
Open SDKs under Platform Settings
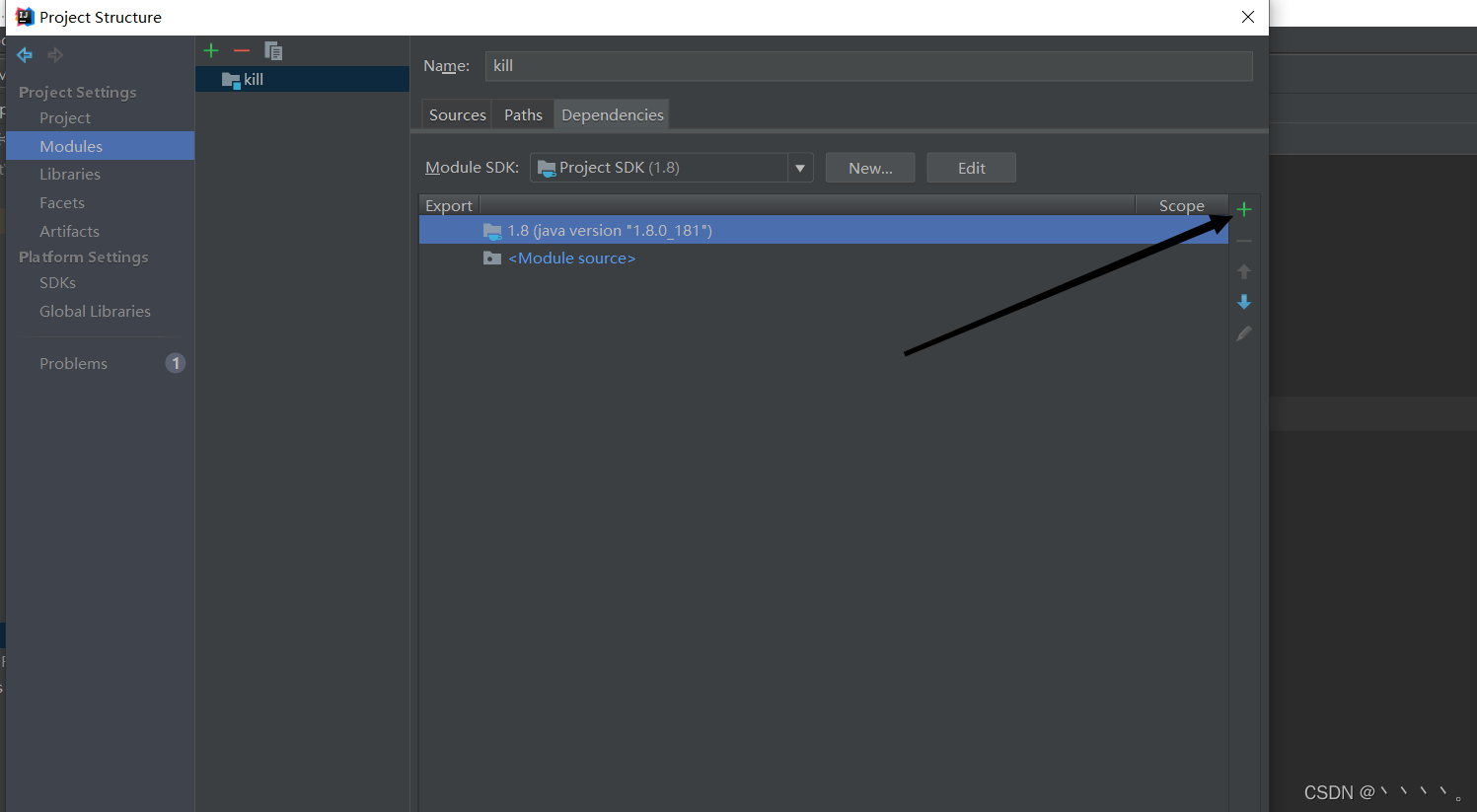pos(57,282)
